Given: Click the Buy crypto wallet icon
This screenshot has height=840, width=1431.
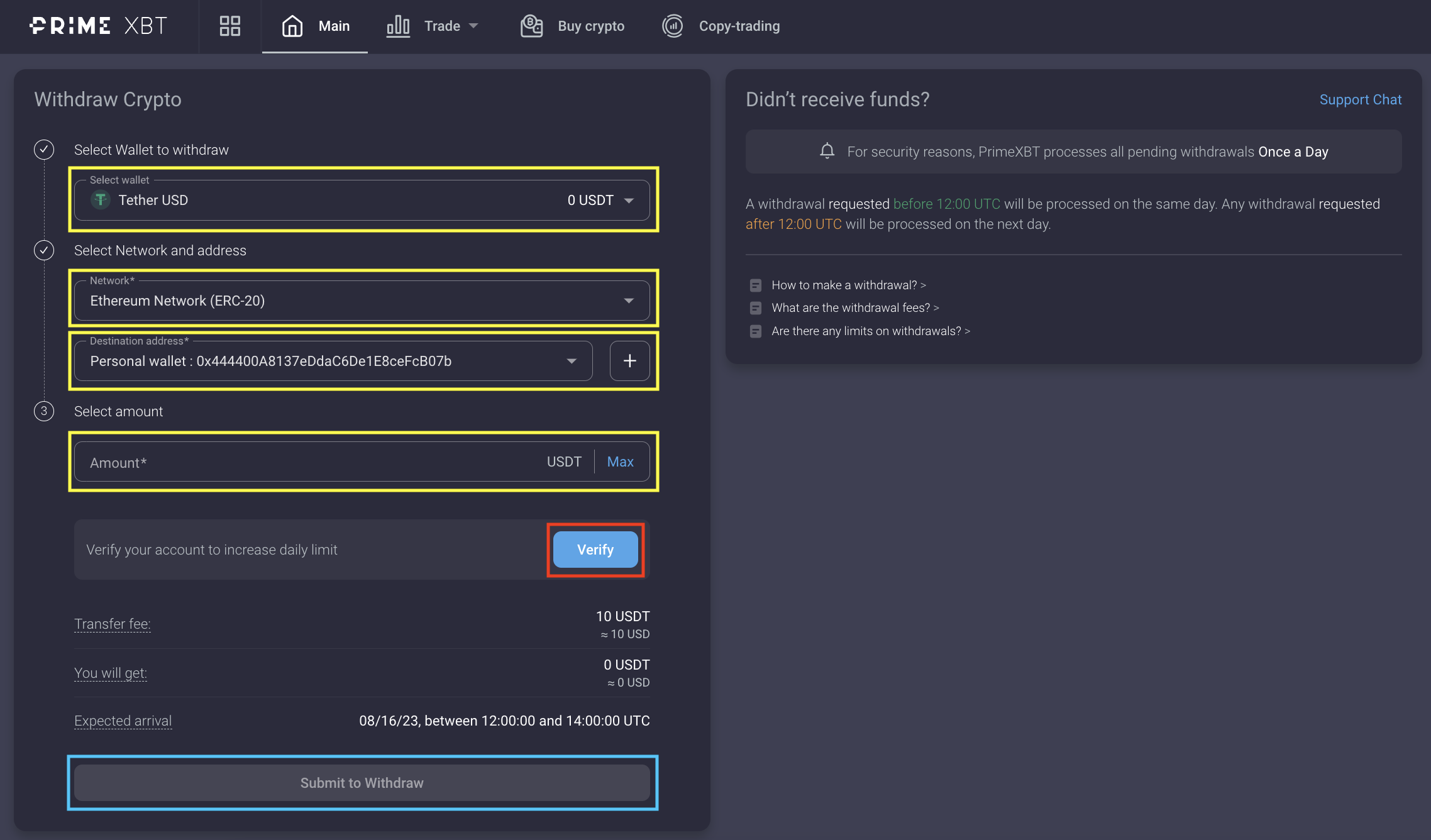Looking at the screenshot, I should [x=531, y=26].
